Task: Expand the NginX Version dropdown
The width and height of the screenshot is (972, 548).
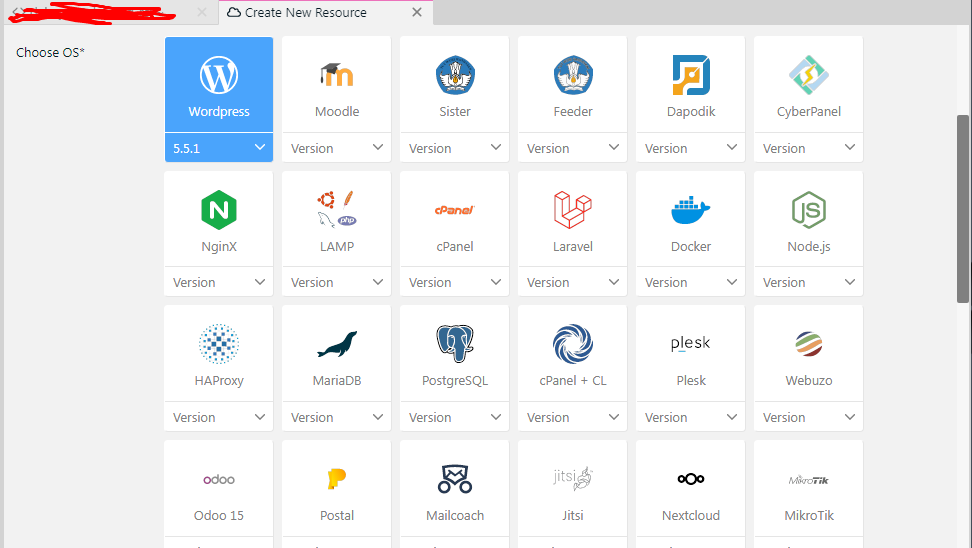Action: click(219, 282)
